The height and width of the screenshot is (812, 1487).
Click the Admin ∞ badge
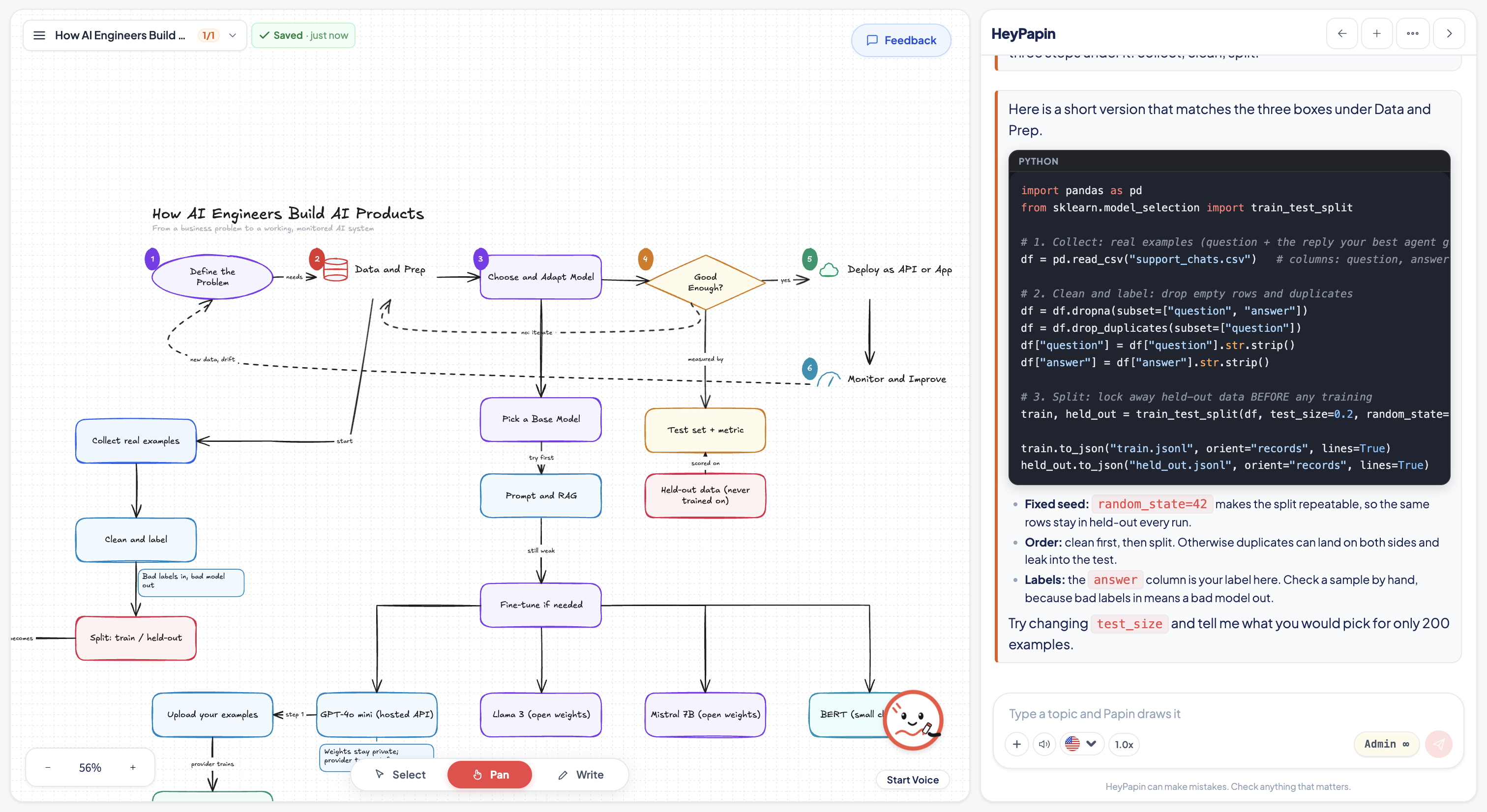point(1386,744)
